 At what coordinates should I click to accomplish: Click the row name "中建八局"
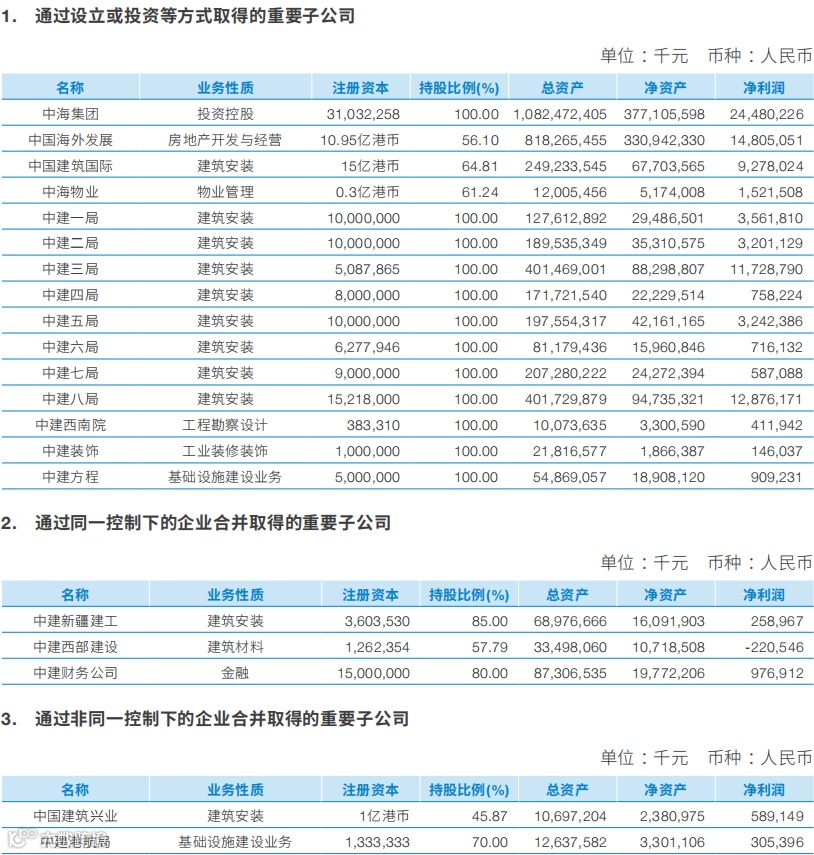click(x=71, y=399)
